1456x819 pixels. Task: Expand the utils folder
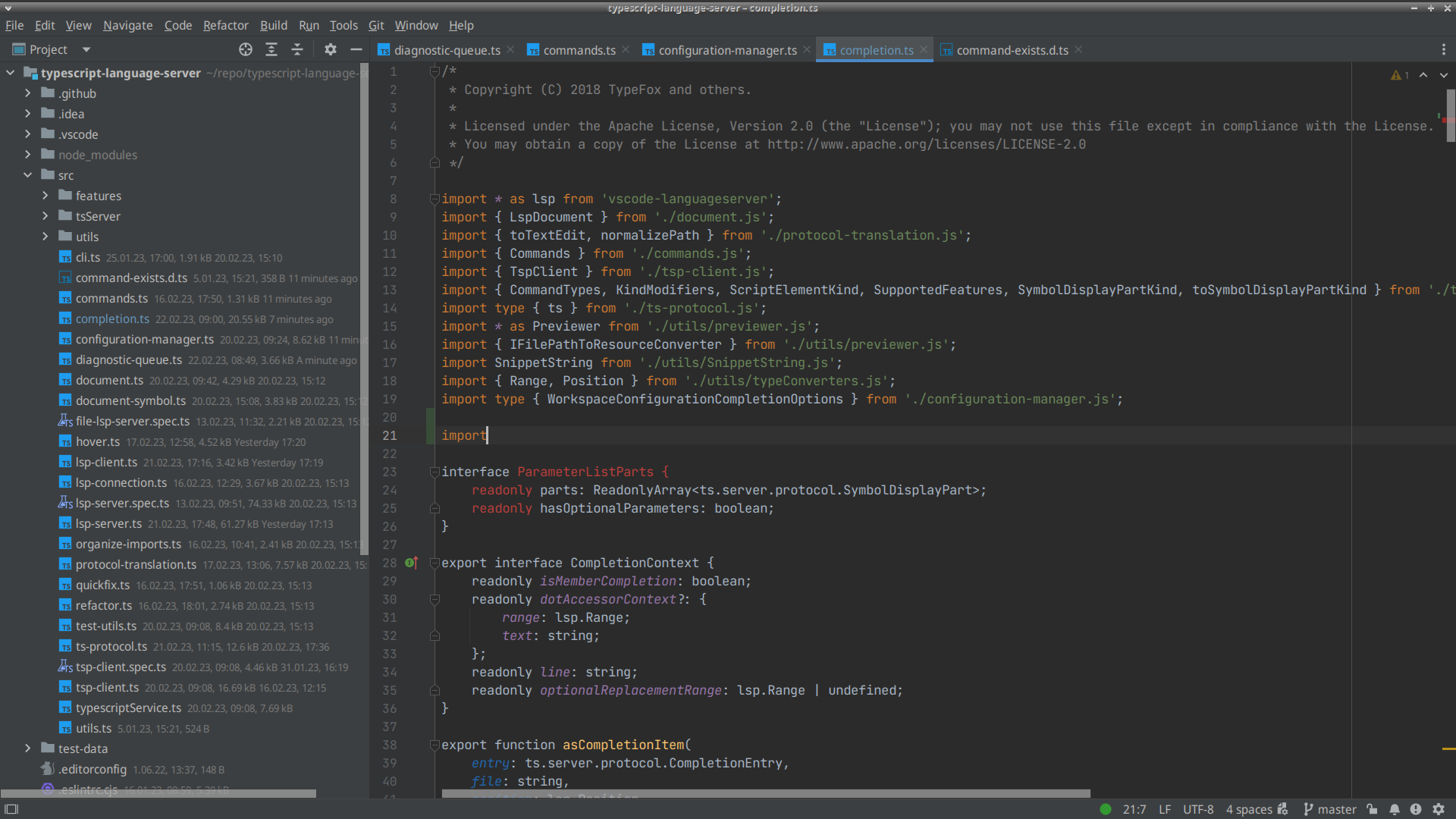click(45, 237)
